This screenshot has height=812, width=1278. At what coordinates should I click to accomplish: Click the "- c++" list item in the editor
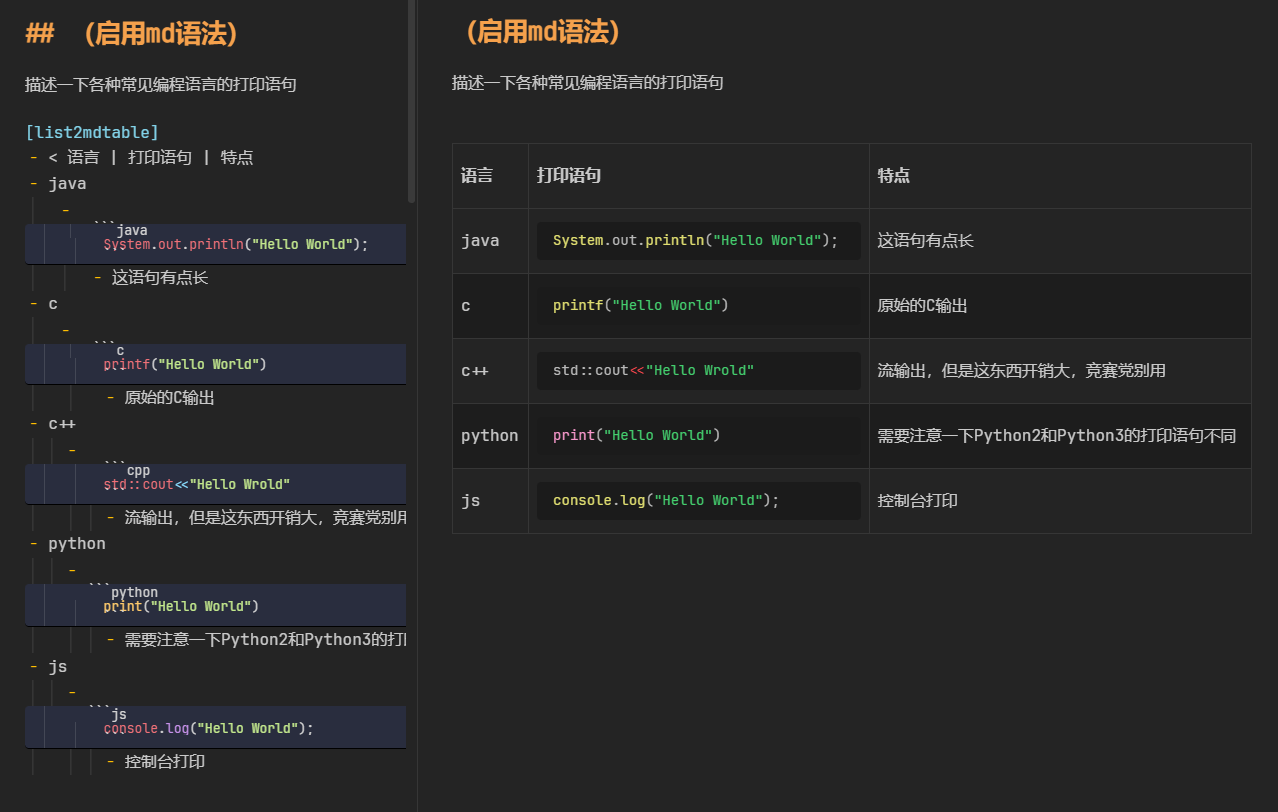53,423
